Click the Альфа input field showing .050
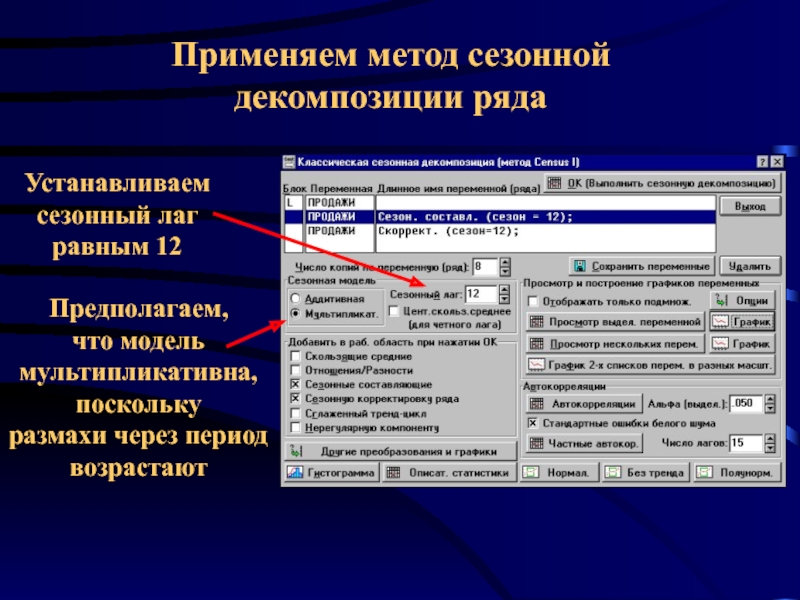The image size is (800, 600). (746, 404)
